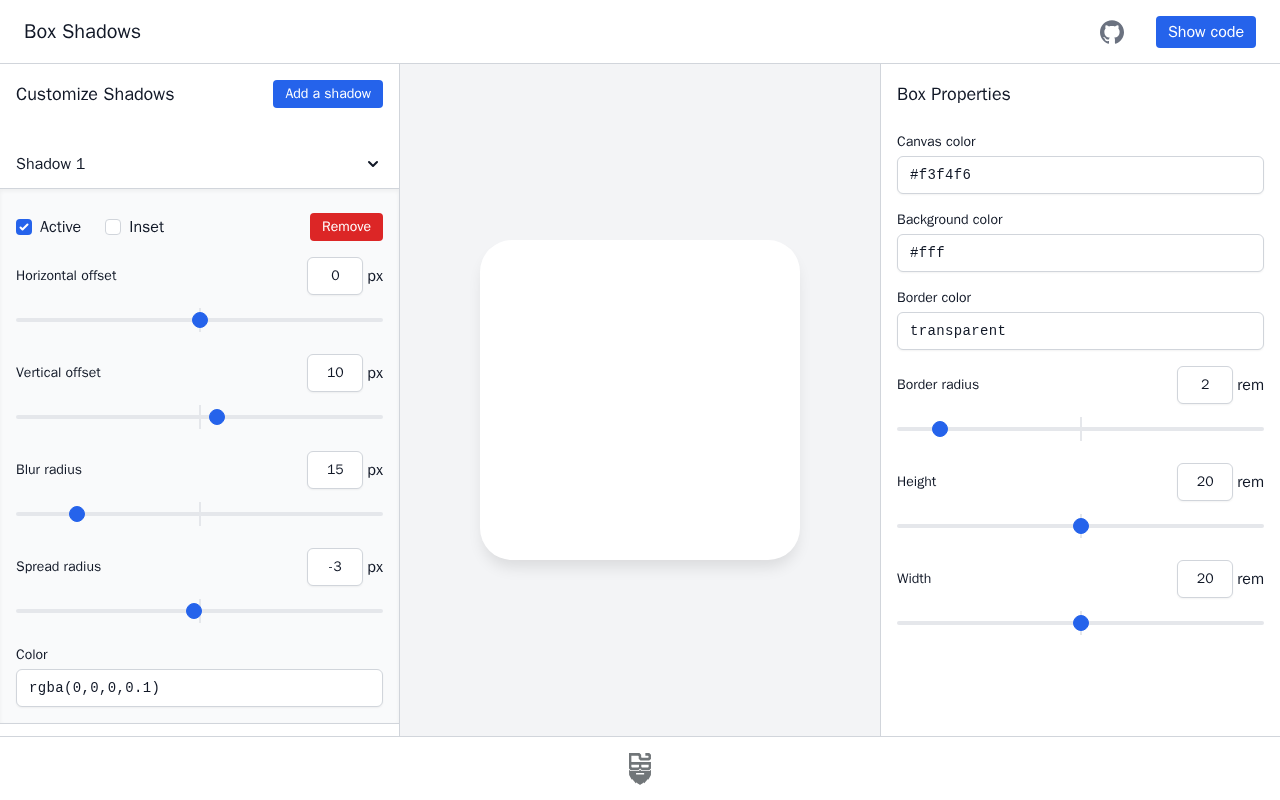Viewport: 1280px width, 800px height.
Task: Click the Blur radius slider handle
Action: [x=77, y=514]
